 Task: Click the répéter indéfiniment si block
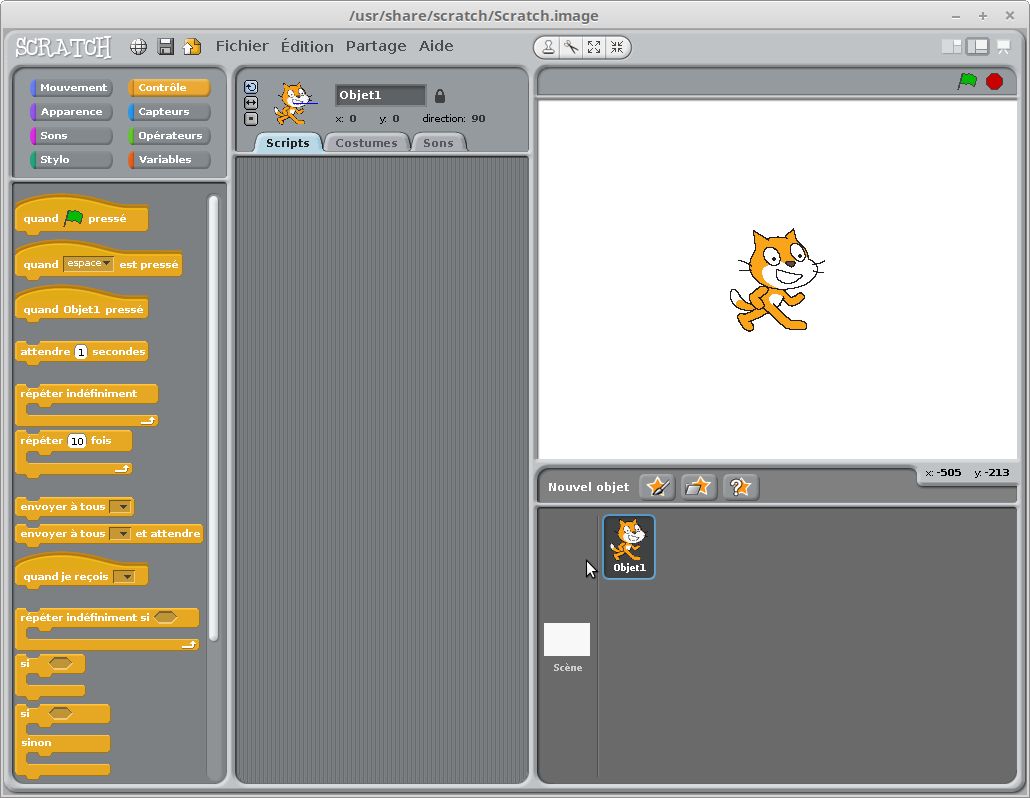[x=106, y=629]
